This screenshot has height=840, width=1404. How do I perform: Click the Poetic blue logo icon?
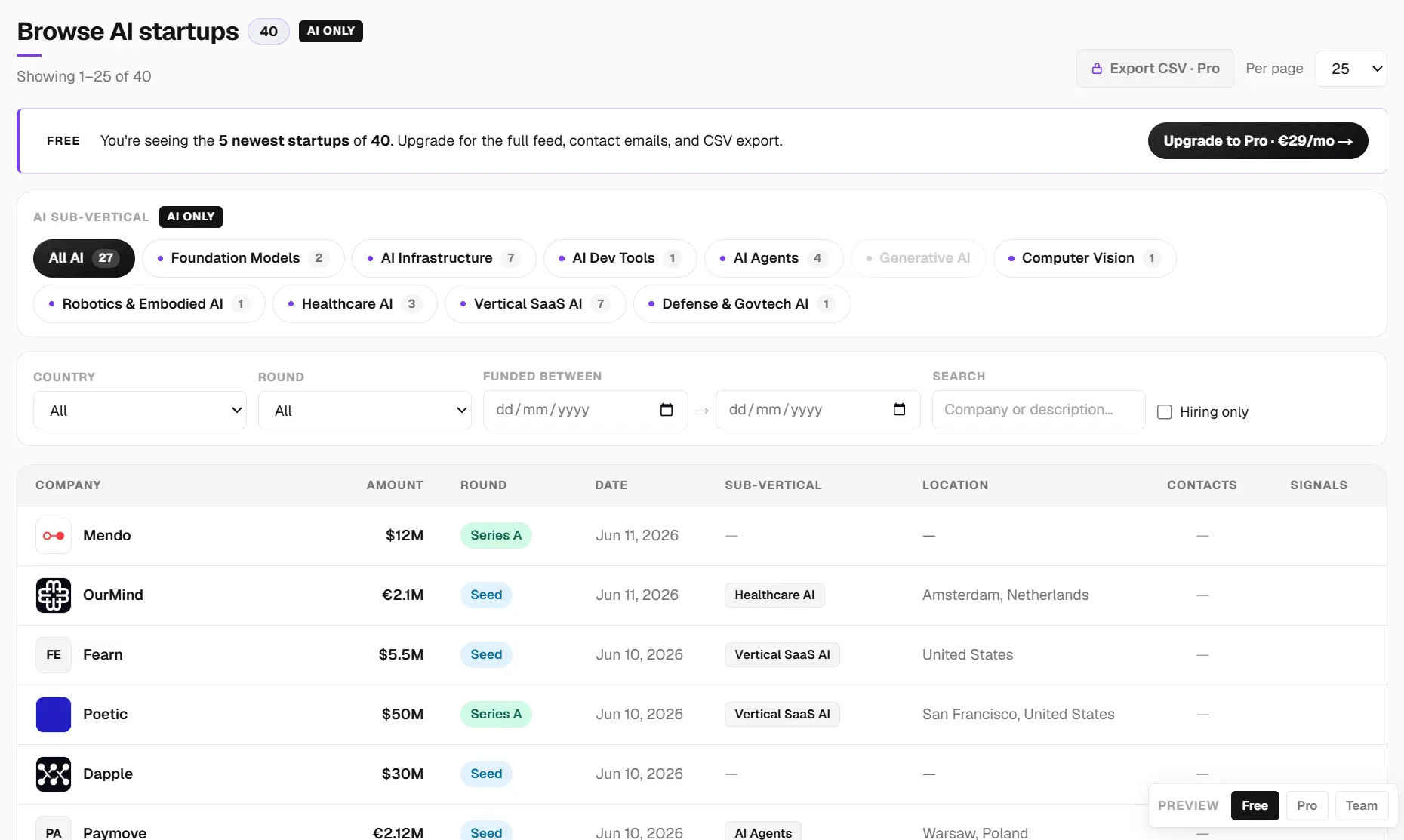pyautogui.click(x=54, y=715)
